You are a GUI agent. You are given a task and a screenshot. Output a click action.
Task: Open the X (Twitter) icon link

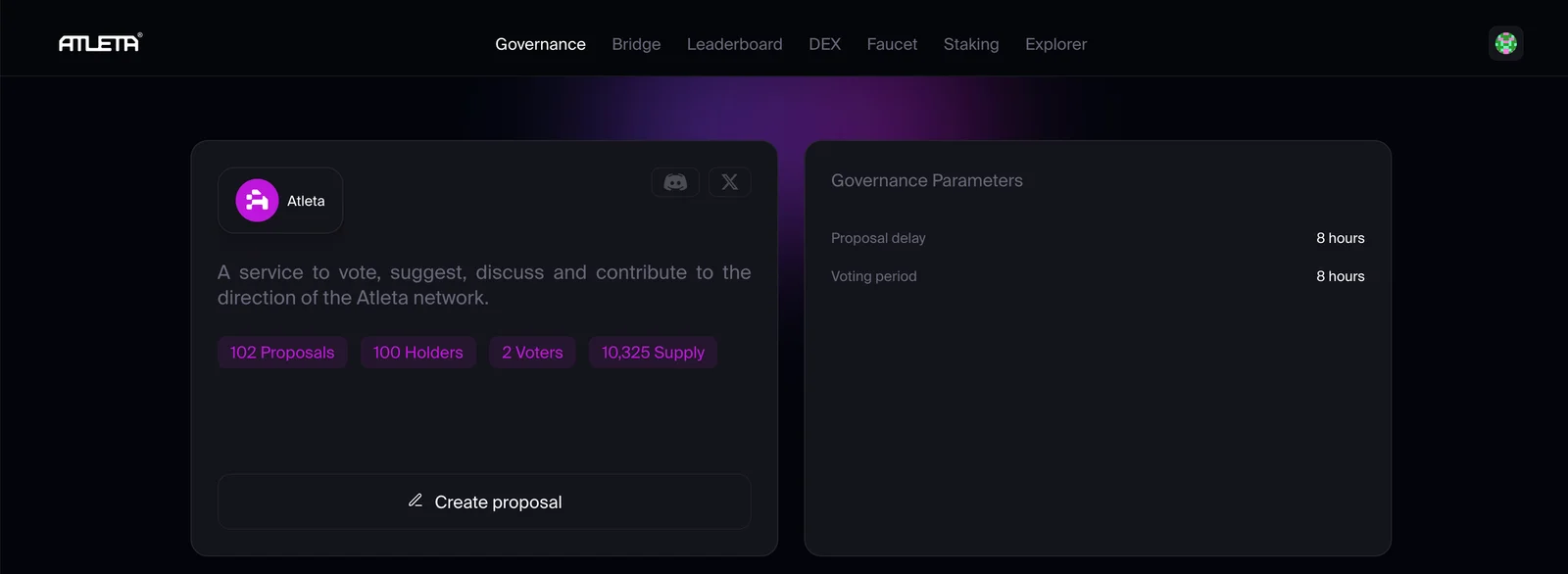click(x=729, y=182)
